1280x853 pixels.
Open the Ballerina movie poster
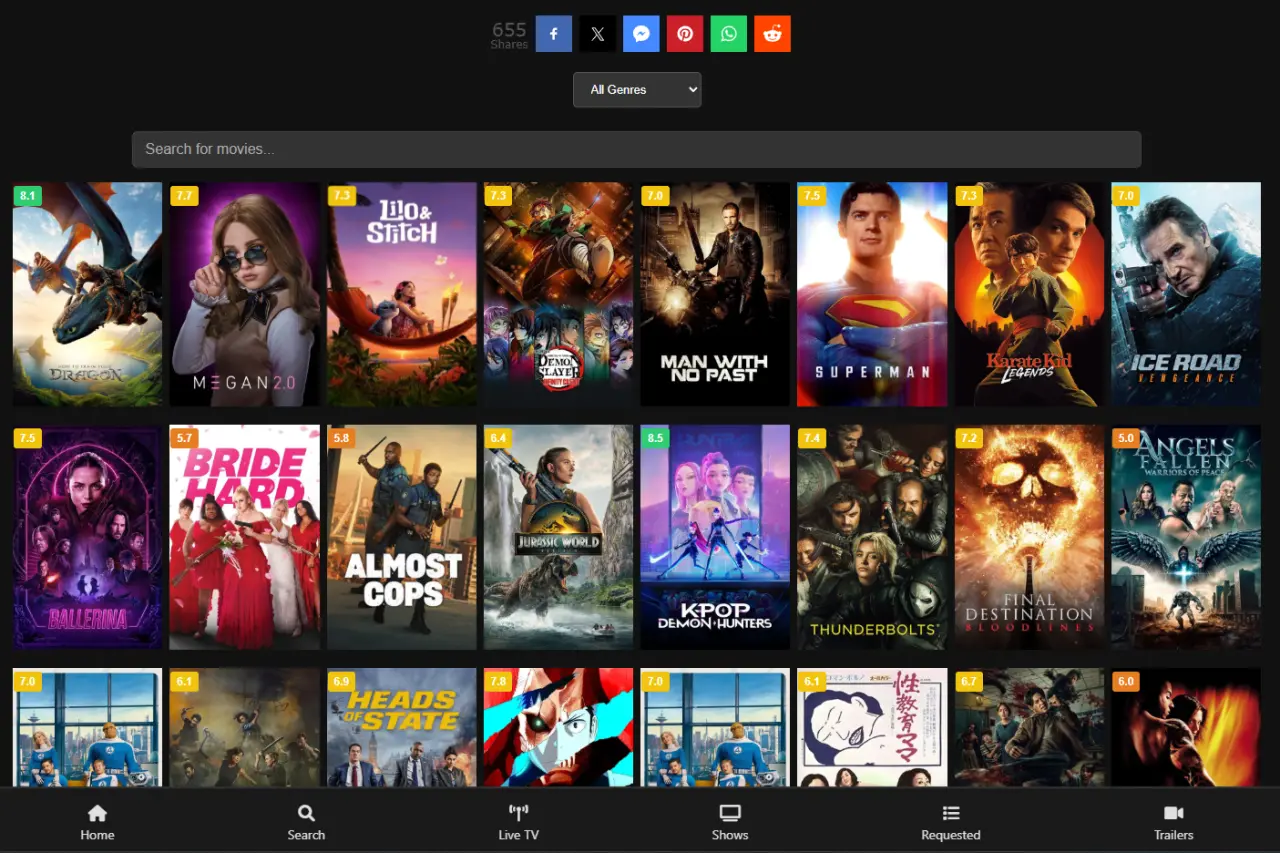tap(87, 537)
